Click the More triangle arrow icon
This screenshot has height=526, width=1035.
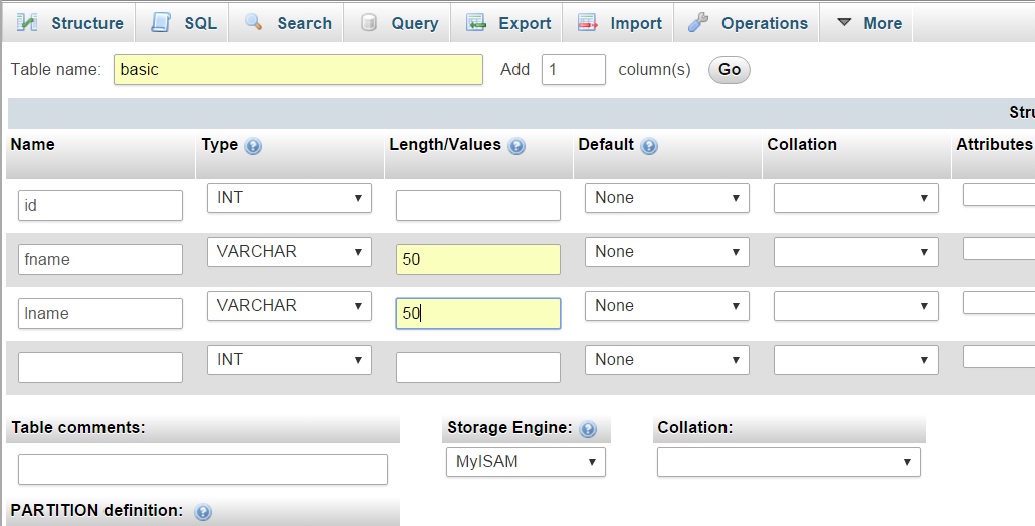(844, 22)
